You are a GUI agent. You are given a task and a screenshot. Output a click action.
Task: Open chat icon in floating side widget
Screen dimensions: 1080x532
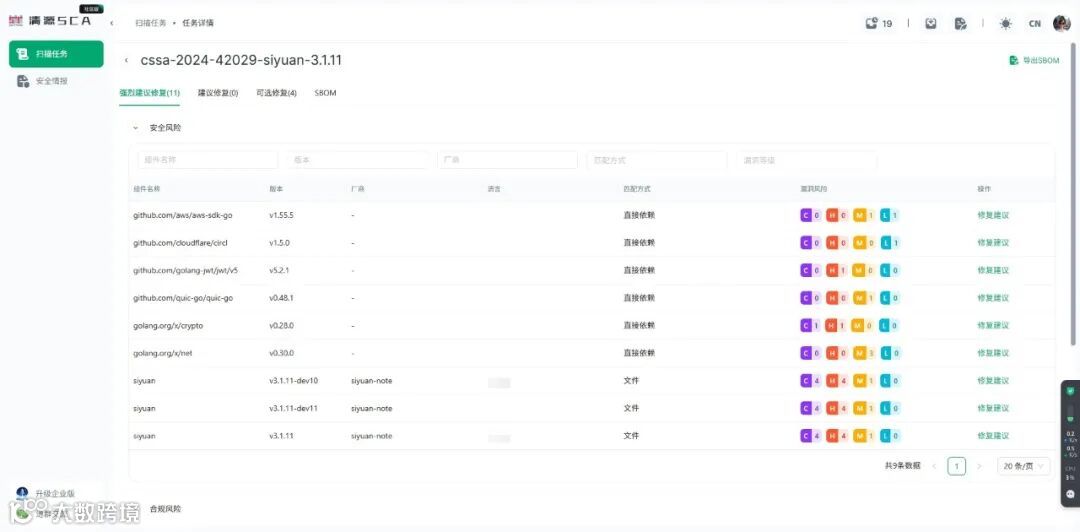click(x=1070, y=494)
